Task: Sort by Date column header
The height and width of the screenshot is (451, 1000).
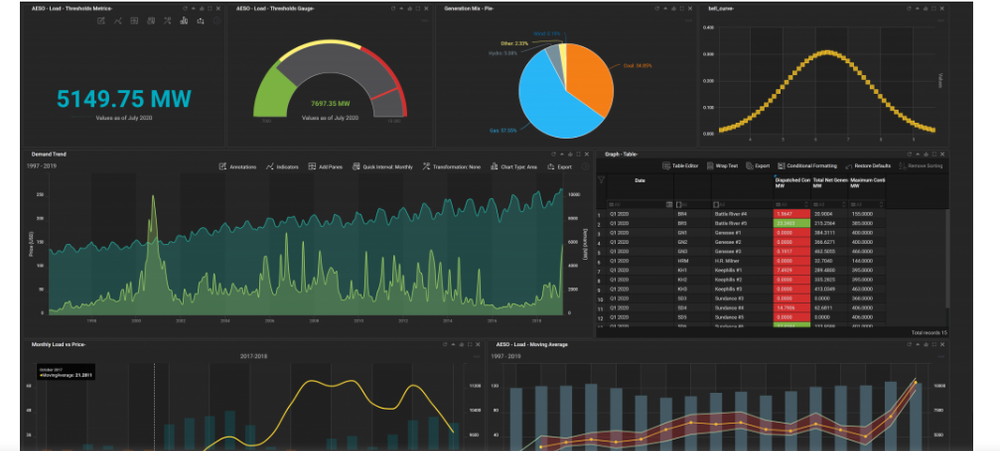Action: 640,181
